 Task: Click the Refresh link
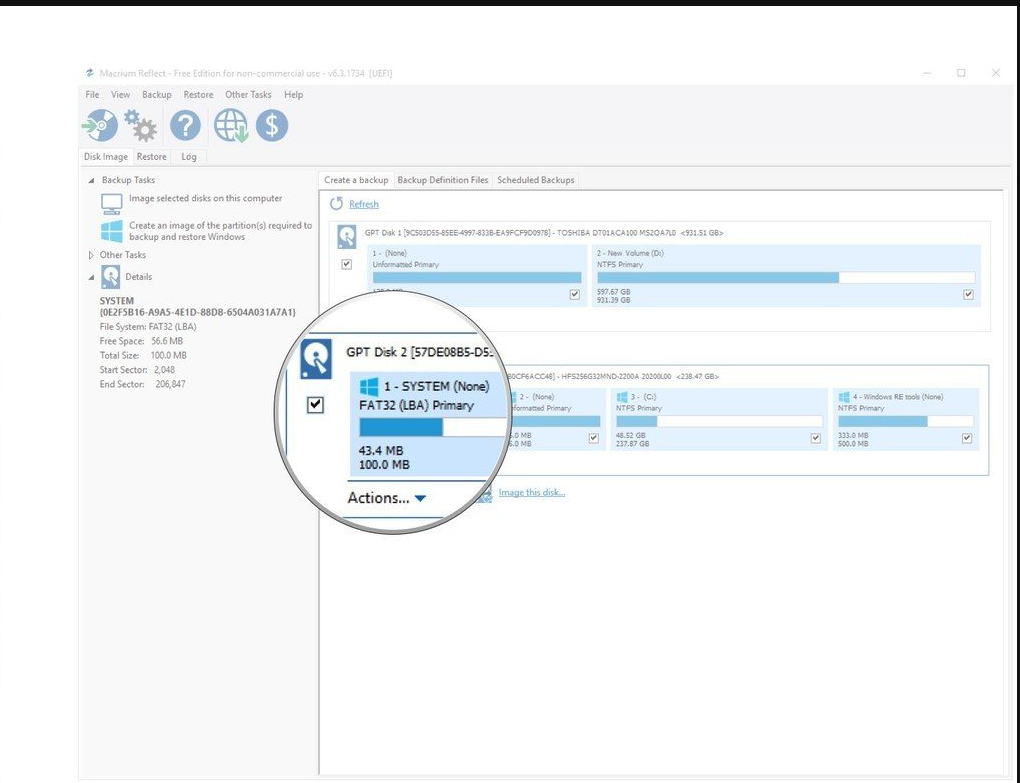[363, 204]
